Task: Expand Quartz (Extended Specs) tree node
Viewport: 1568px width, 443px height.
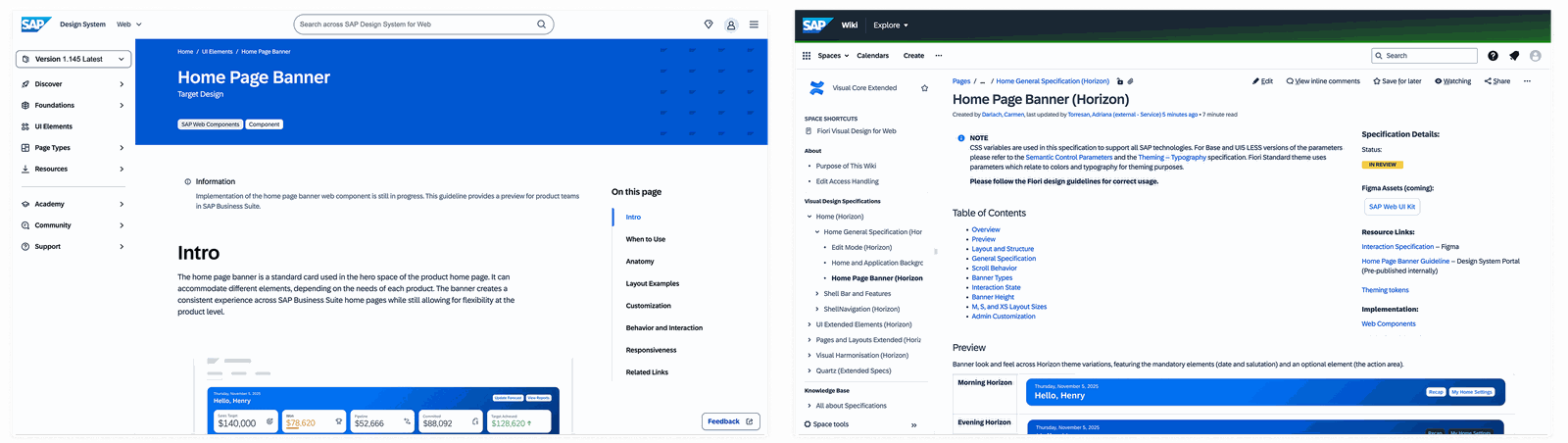Action: pos(809,371)
